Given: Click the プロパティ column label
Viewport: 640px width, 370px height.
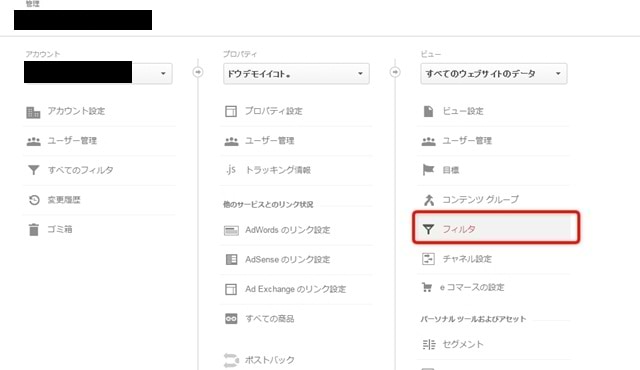Looking at the screenshot, I should [240, 54].
